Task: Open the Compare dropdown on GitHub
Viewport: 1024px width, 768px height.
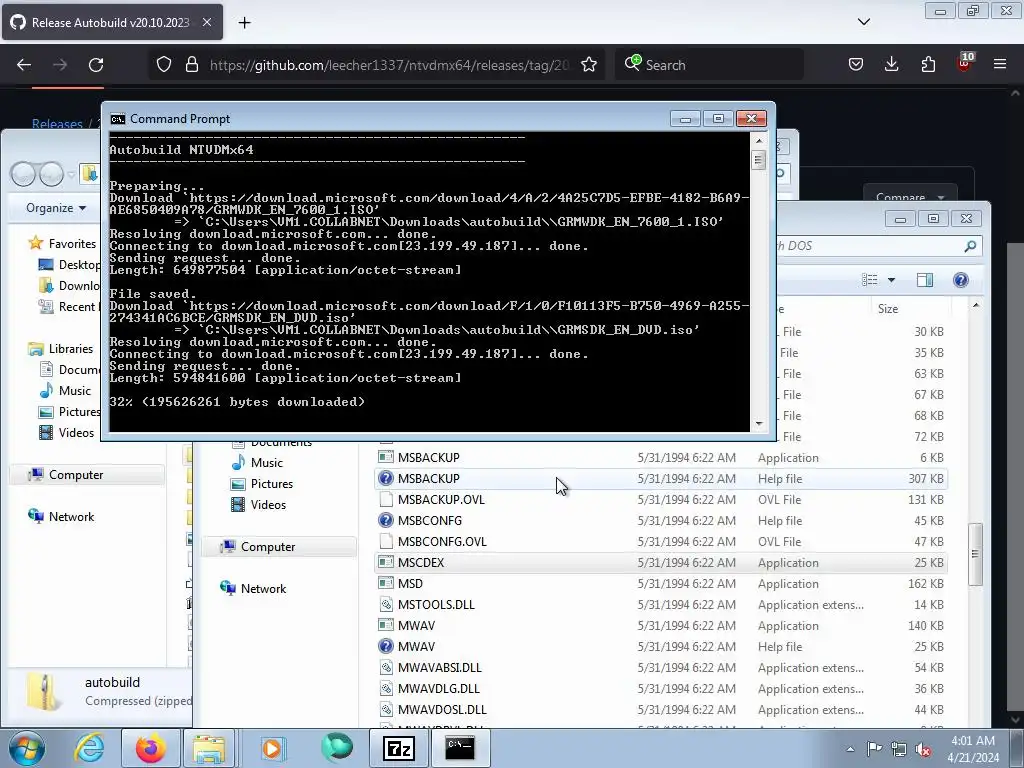Action: pyautogui.click(x=910, y=197)
